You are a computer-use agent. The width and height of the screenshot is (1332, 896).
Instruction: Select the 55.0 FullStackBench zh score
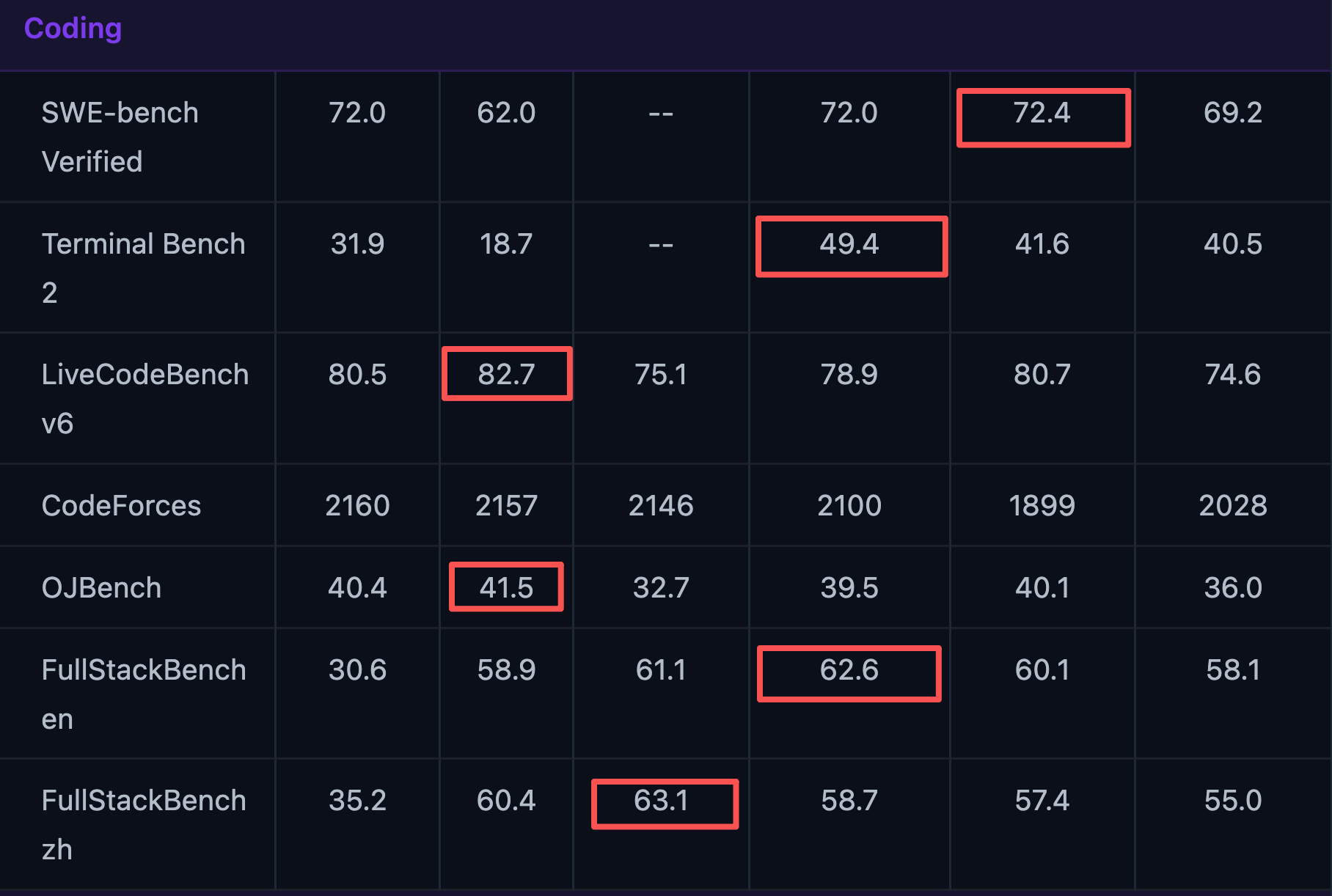coord(1233,801)
